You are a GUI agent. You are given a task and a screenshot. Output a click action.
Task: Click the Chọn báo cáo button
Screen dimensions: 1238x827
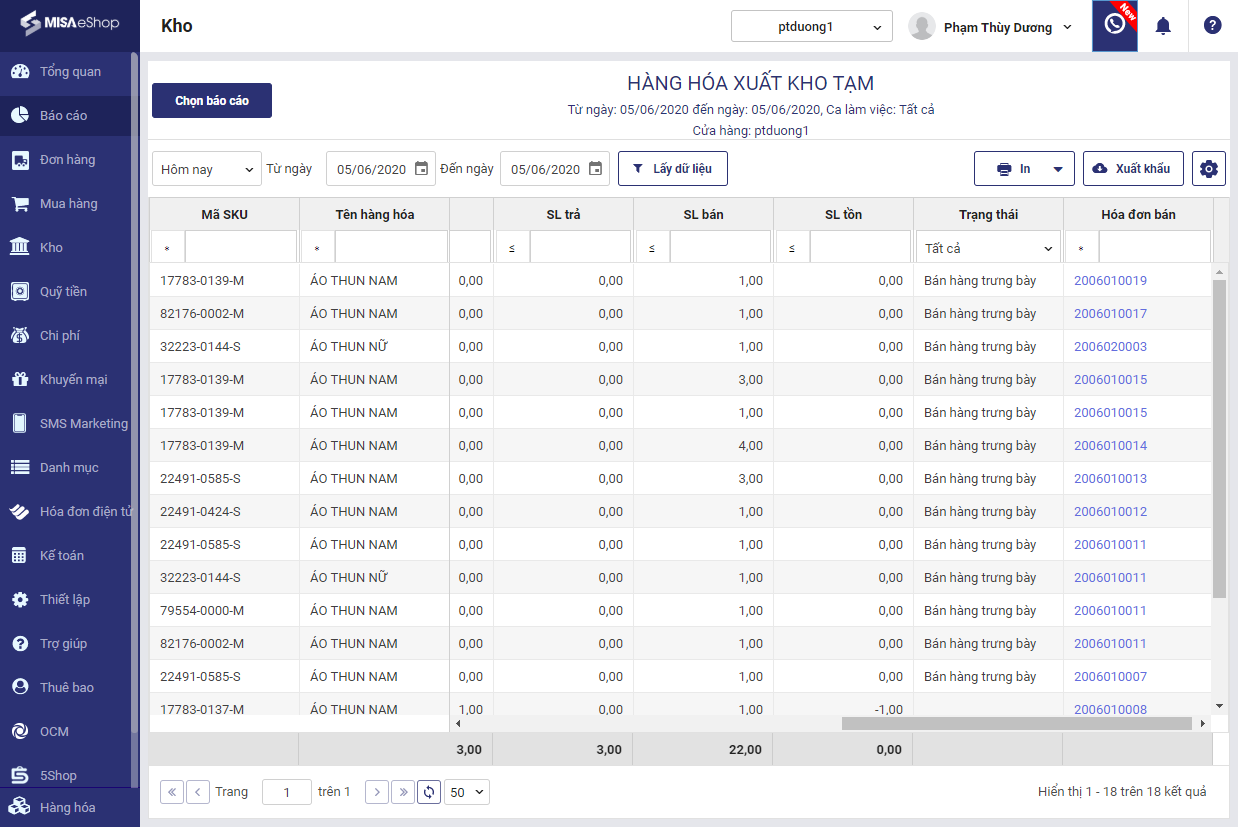pyautogui.click(x=212, y=101)
